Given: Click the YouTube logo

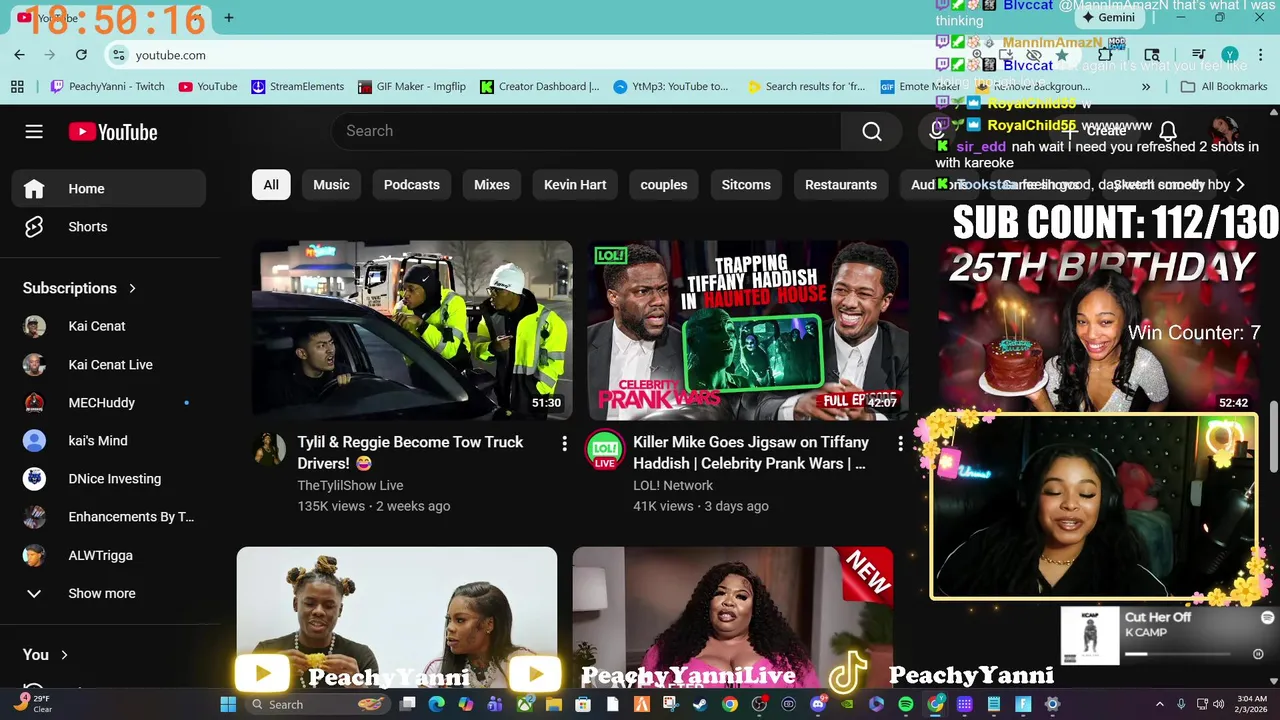Looking at the screenshot, I should coord(113,131).
